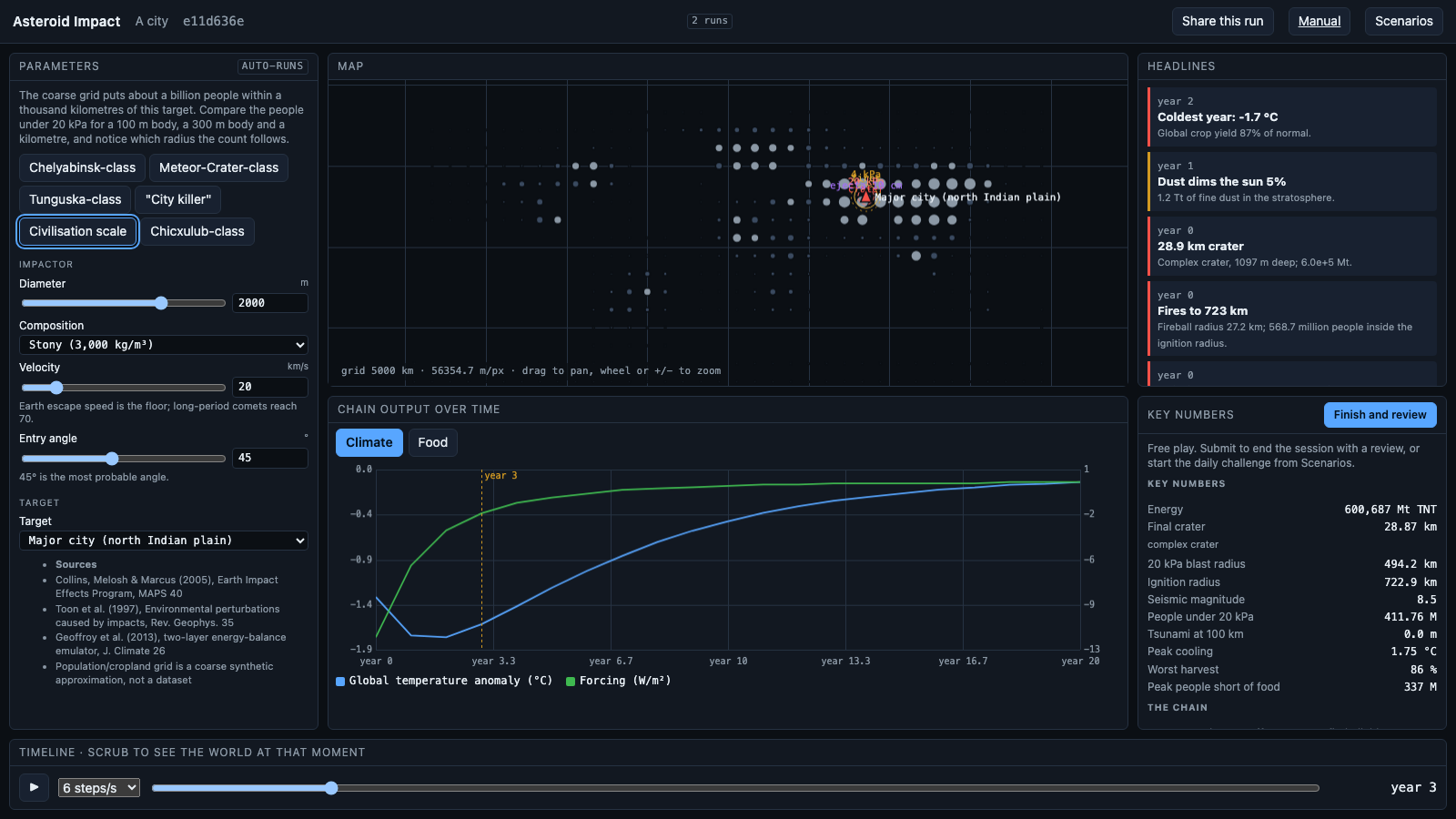Click the Velocity value input field
The width and height of the screenshot is (1456, 819).
pos(270,387)
